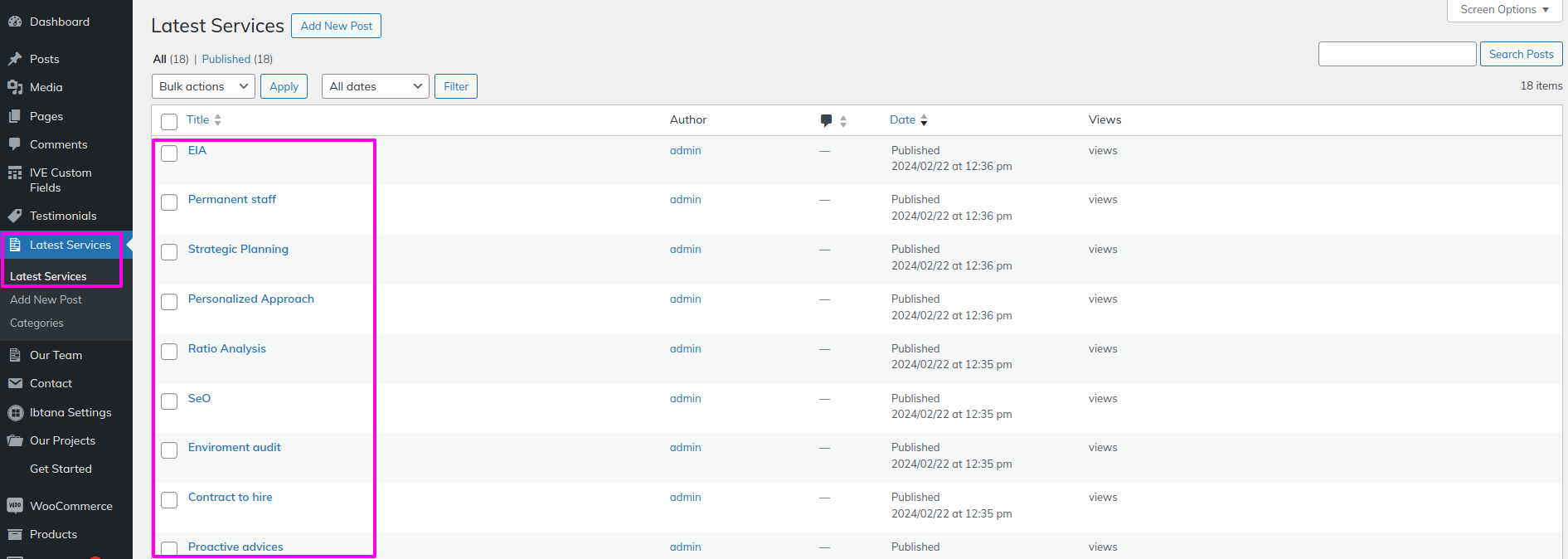Click the Posts pushpin icon

tap(15, 59)
